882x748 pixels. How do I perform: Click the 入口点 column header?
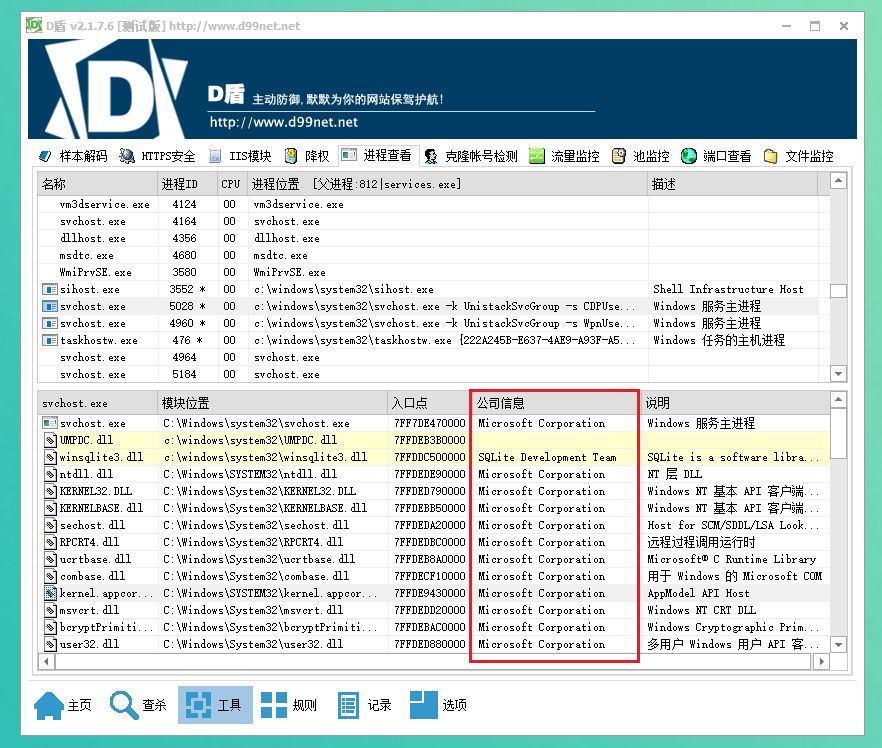click(429, 403)
